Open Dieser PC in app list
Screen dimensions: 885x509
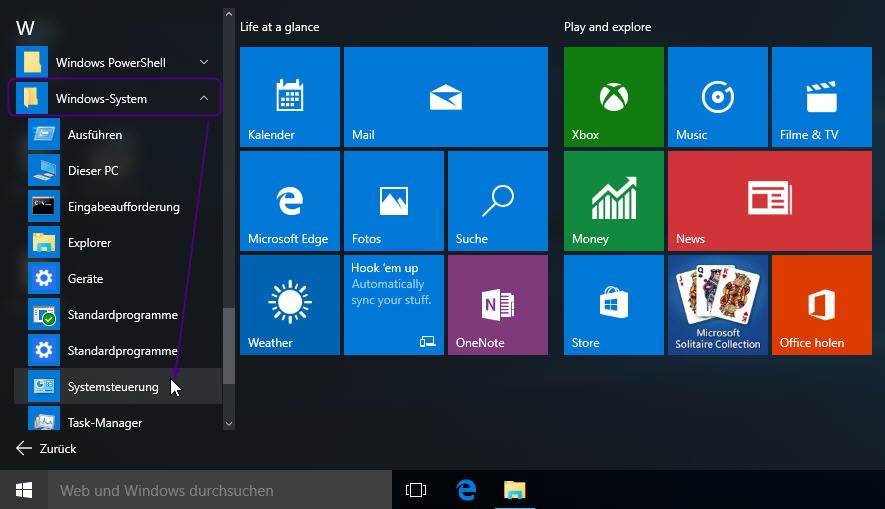pos(117,170)
